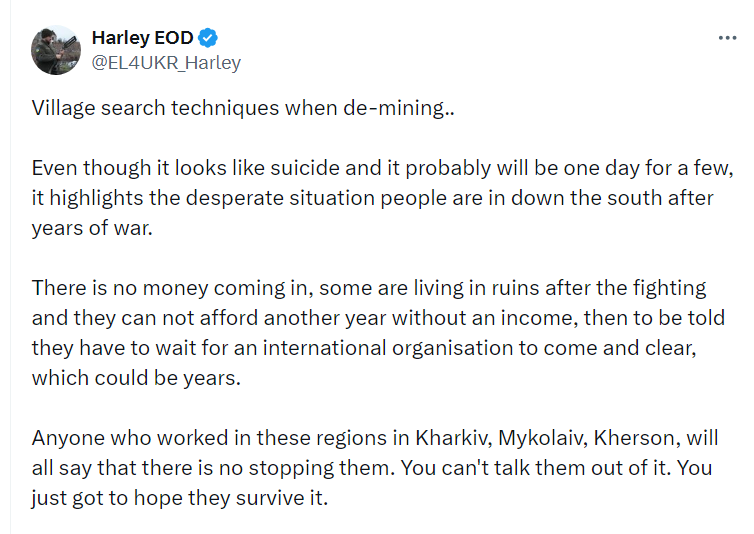Click the word 'de-mining' in the first line
The height and width of the screenshot is (534, 754).
coord(393,108)
